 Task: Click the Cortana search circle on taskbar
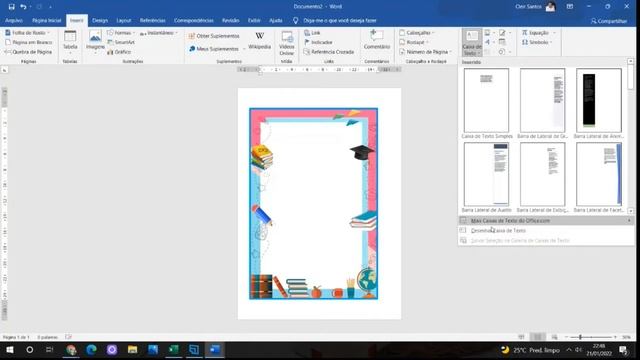click(x=29, y=350)
